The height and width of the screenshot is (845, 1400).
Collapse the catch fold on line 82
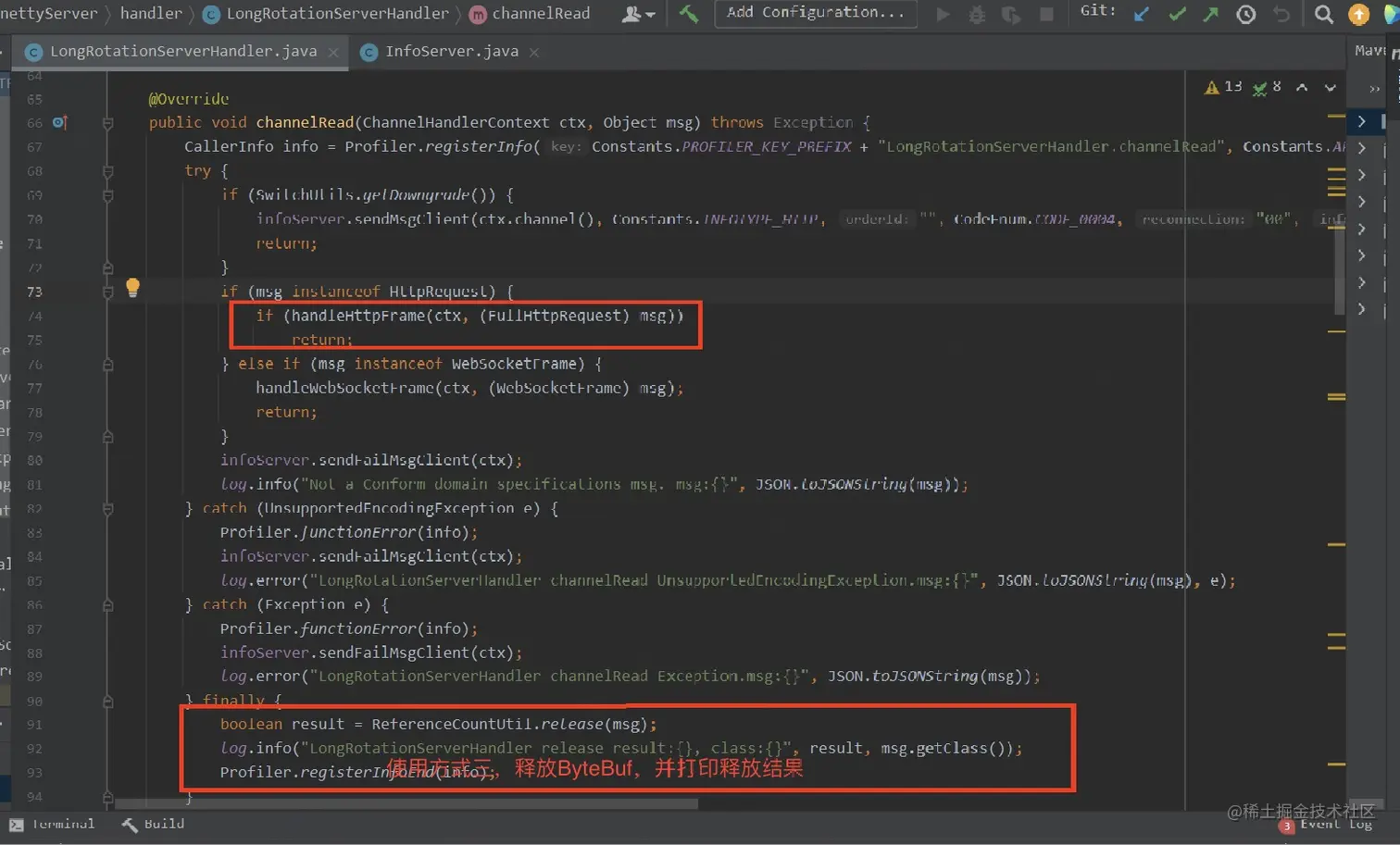(x=107, y=508)
